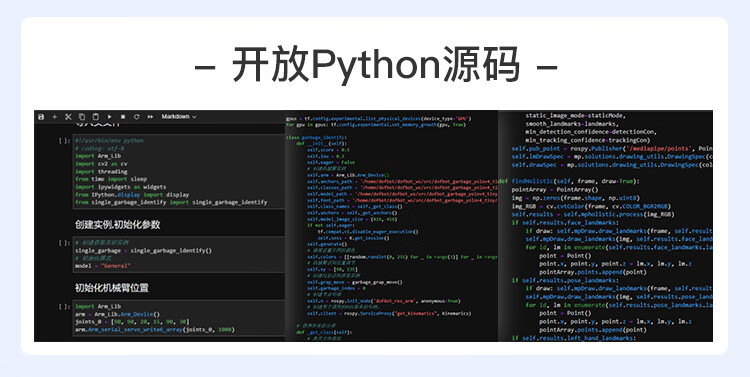
Task: Click 'img = np.zeros(frame.shape, np.uint8)' line
Action: point(575,198)
